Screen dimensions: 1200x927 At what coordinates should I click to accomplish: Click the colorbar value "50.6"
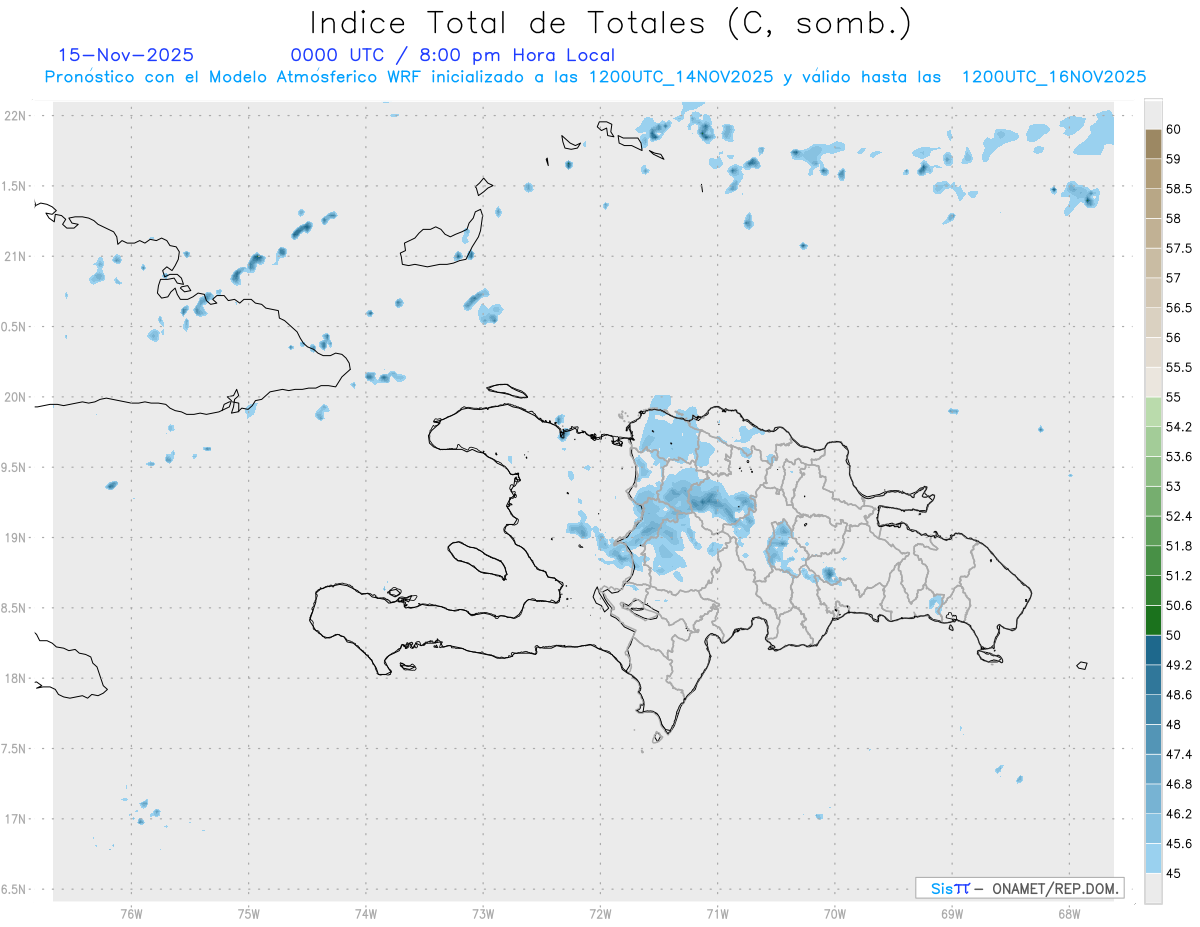1179,605
